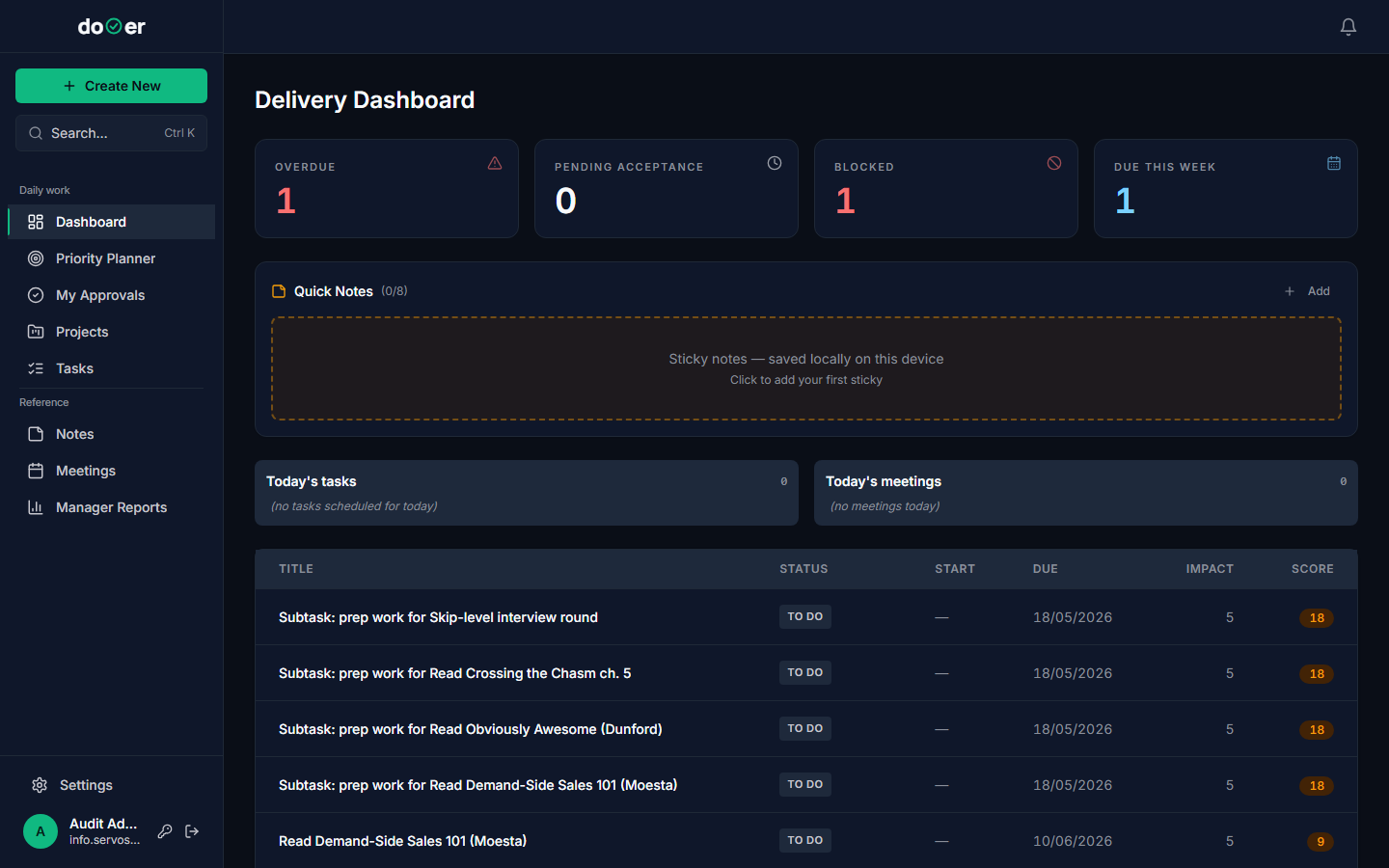Sort by TITLE column header
The height and width of the screenshot is (868, 1389).
point(296,569)
